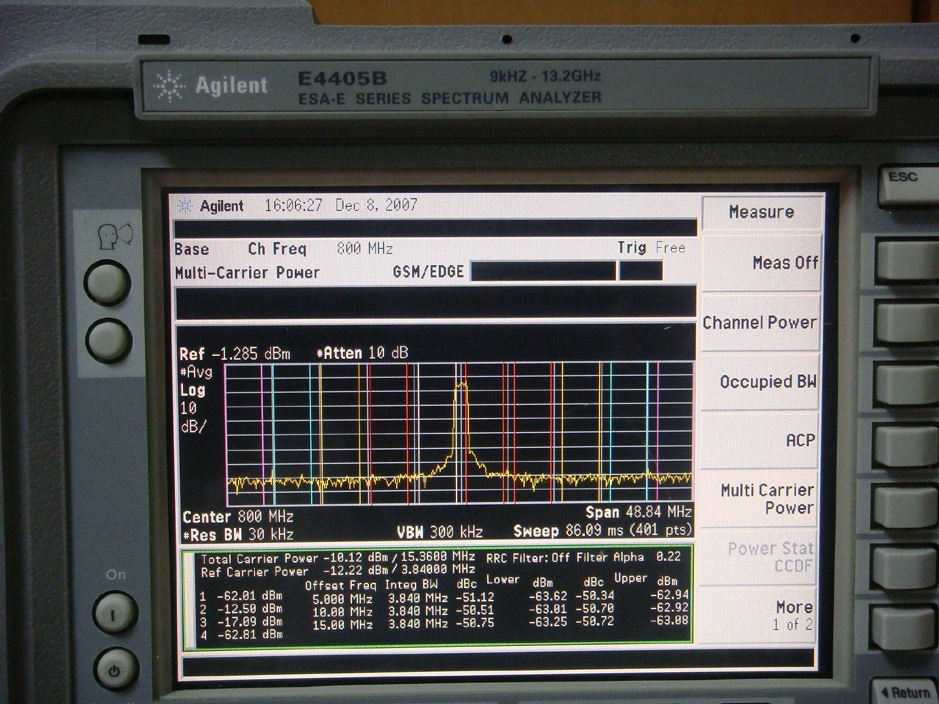
Task: Click the upper dBc value -50.34
Action: pos(595,595)
